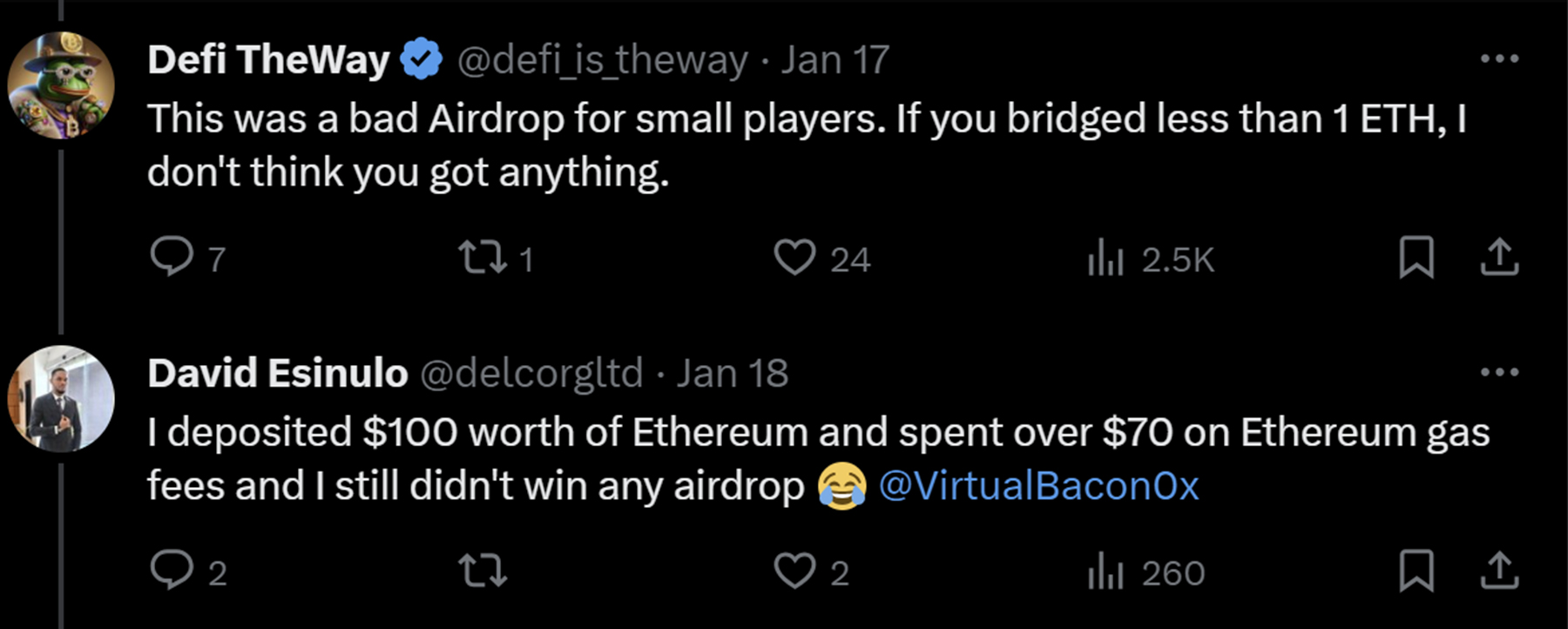Bookmark Defi TheWay's tweet
The height and width of the screenshot is (629, 1568).
click(x=1416, y=257)
